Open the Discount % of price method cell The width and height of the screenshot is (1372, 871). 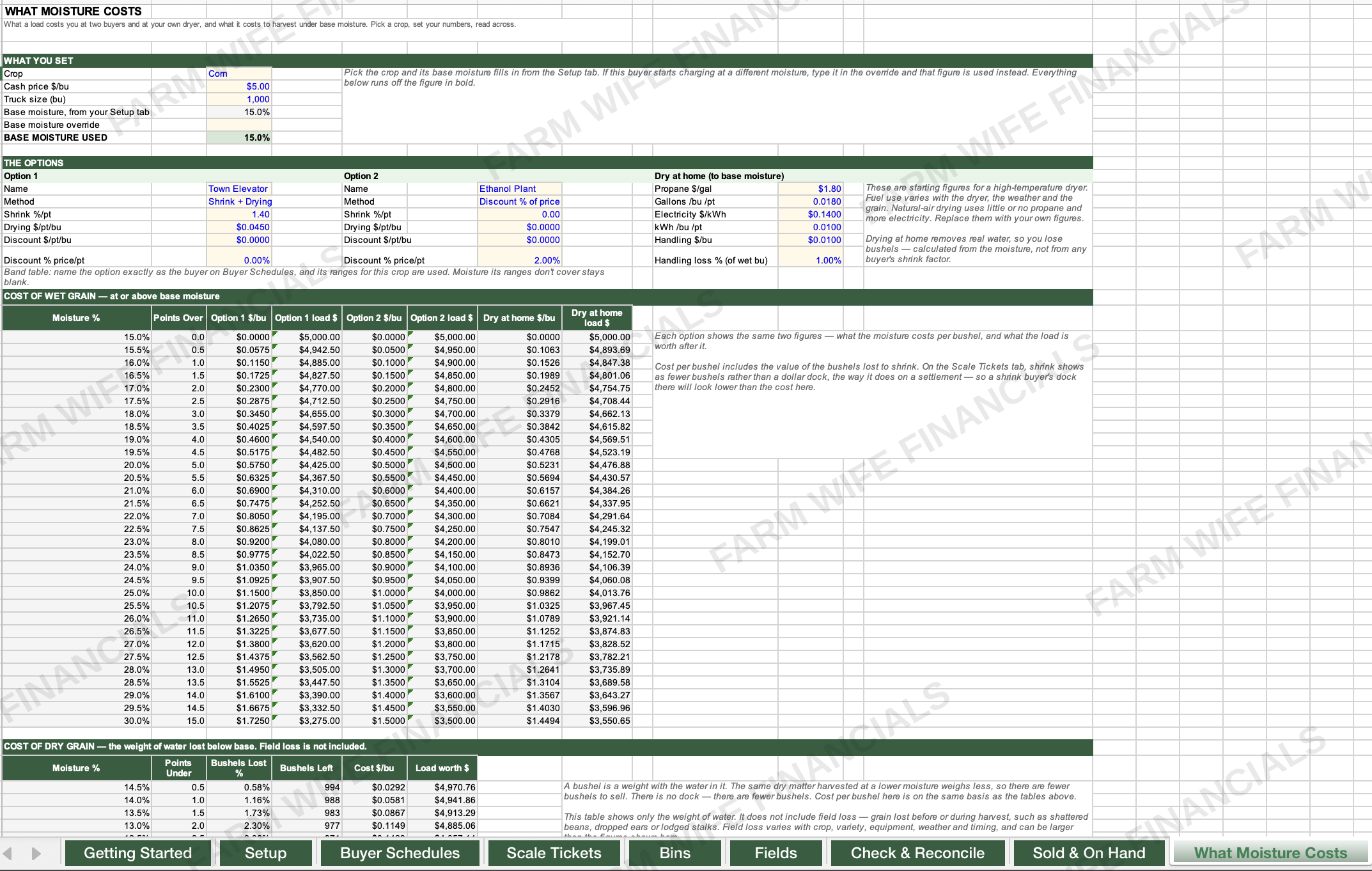click(520, 201)
